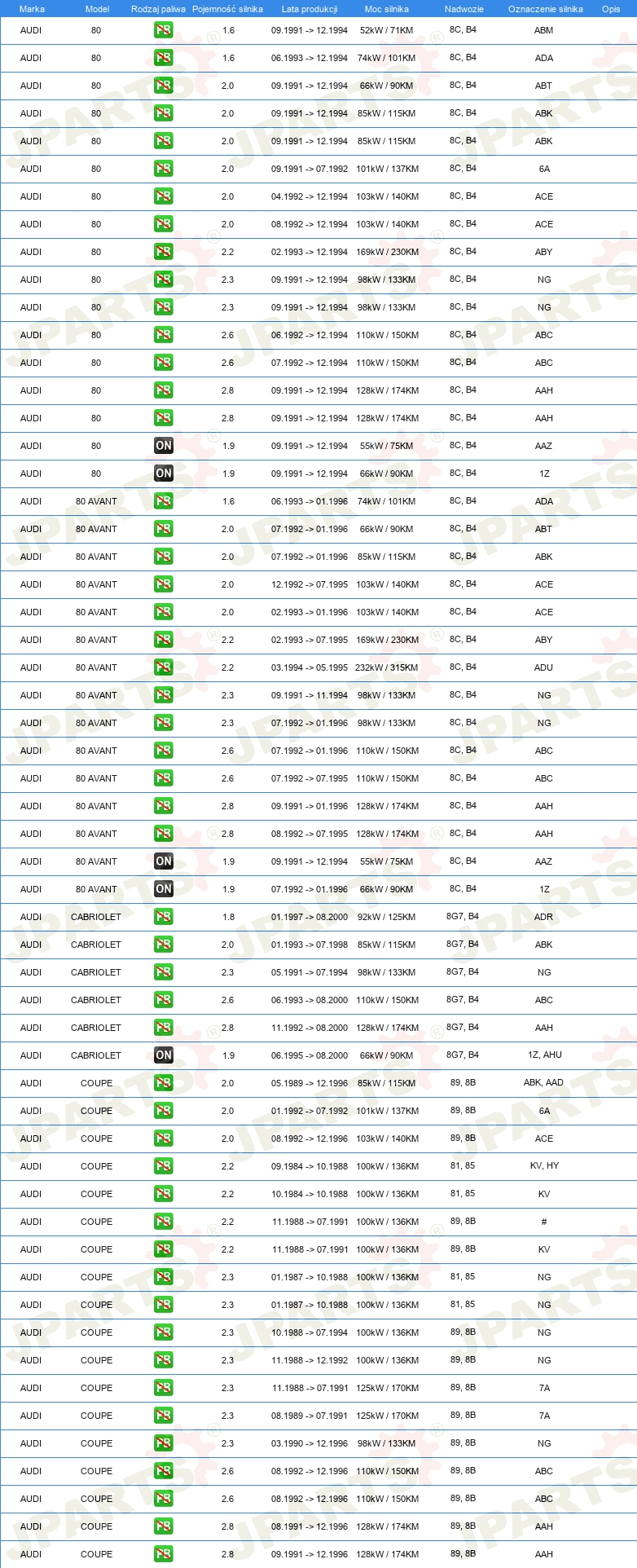Click the petrol icon in the Audi 80 6A row
637x1568 pixels.
point(164,169)
